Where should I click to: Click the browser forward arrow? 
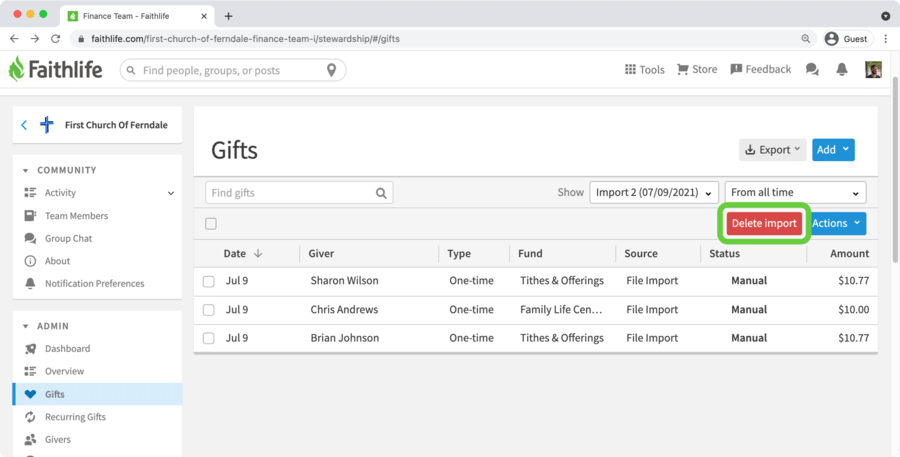pyautogui.click(x=35, y=38)
